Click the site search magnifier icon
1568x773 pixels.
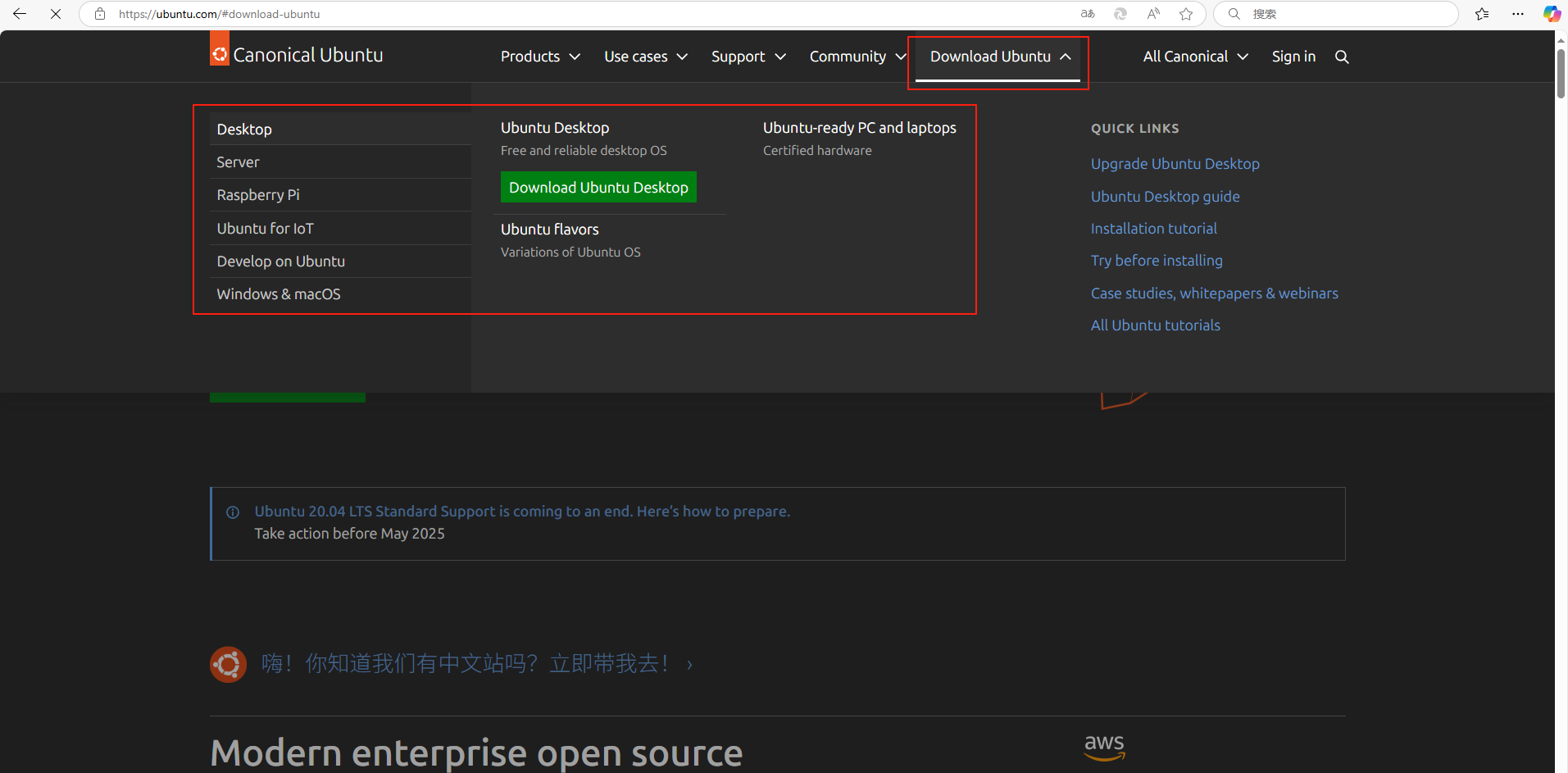click(1342, 57)
